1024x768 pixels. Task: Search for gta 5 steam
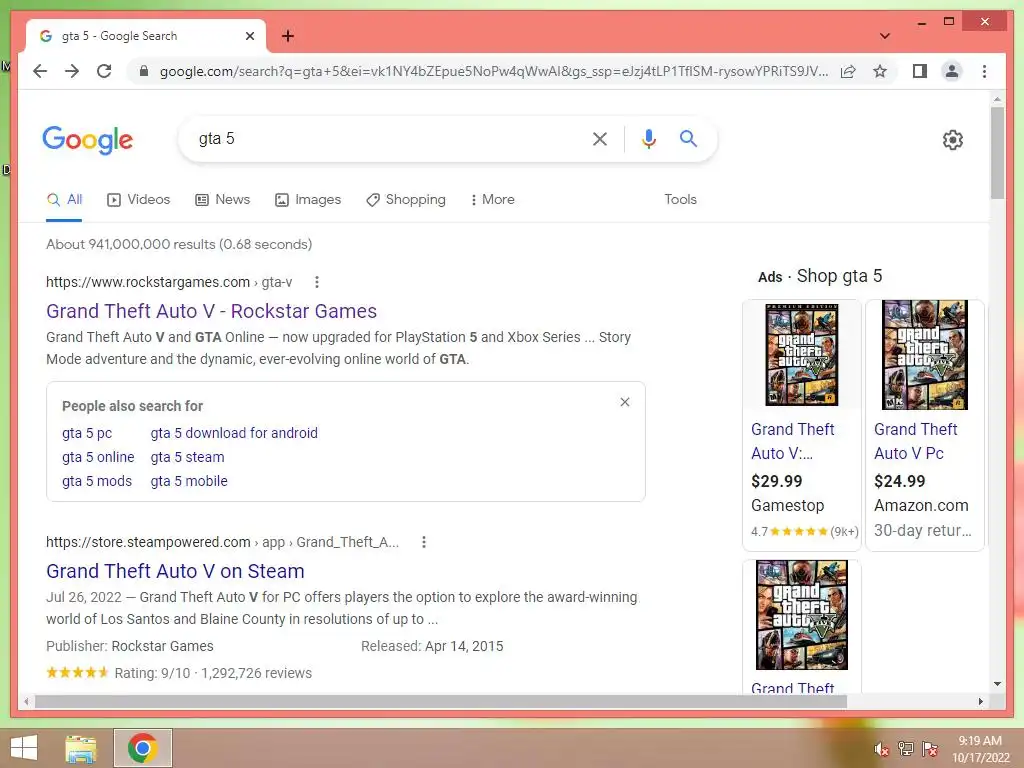[x=187, y=457]
